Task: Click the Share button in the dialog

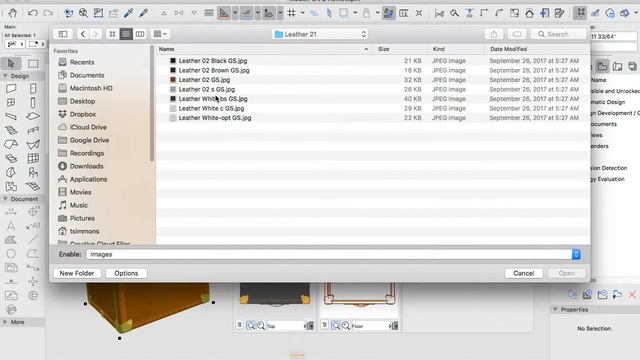Action: pyautogui.click(x=493, y=34)
